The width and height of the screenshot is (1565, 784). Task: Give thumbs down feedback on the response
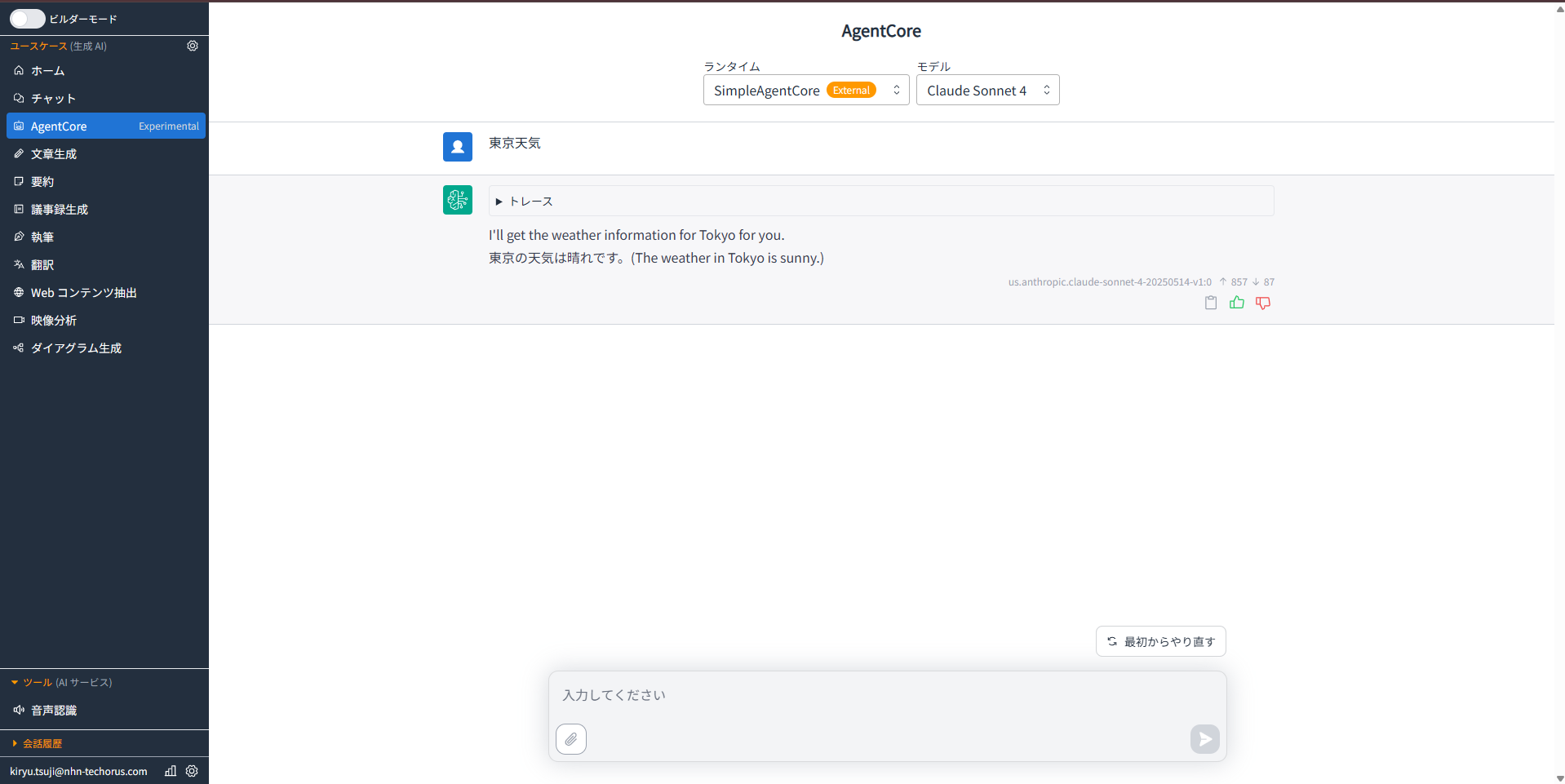tap(1263, 303)
